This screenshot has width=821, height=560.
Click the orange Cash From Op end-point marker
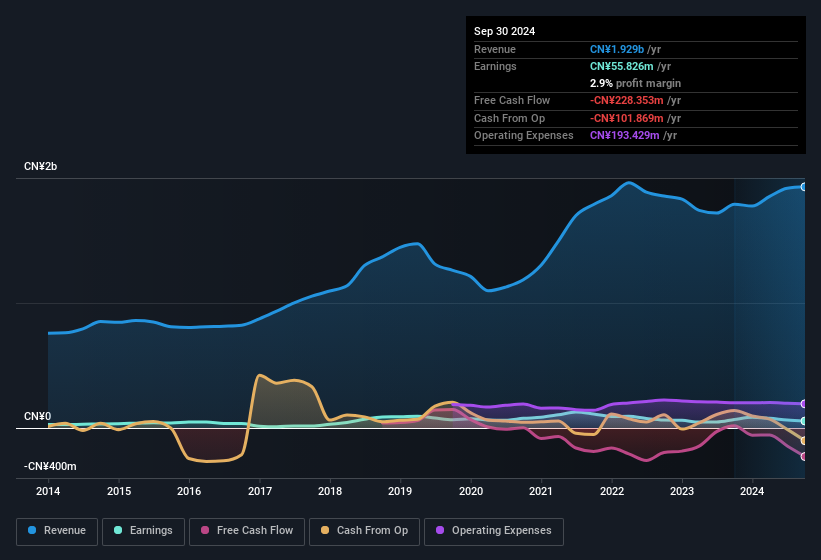[x=804, y=441]
